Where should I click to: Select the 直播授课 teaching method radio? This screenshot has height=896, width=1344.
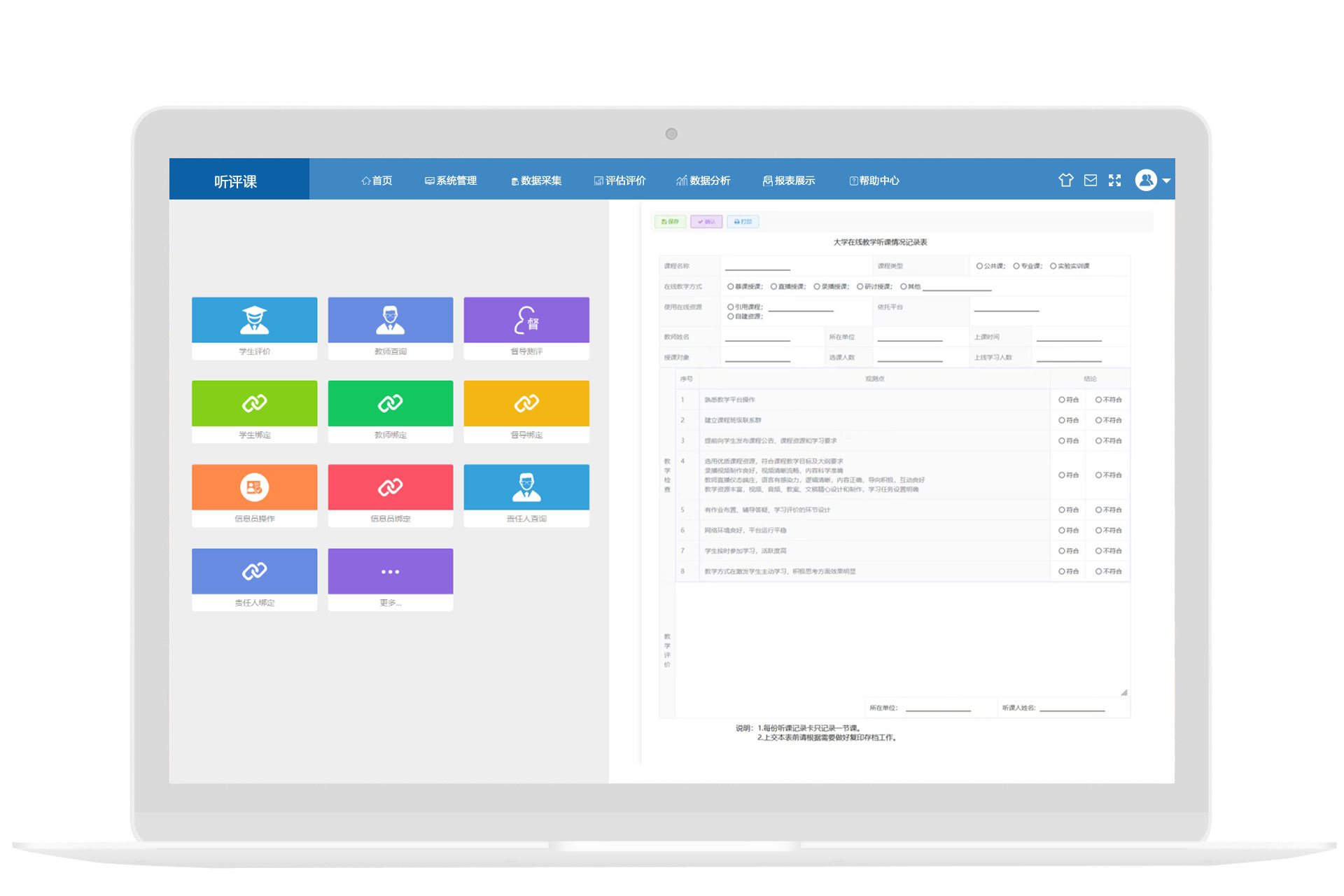pyautogui.click(x=774, y=286)
